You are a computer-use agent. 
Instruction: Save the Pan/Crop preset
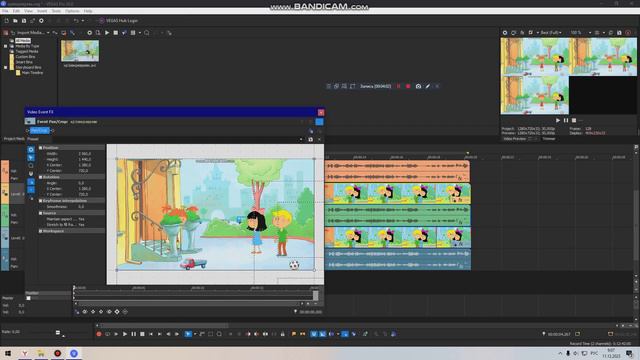click(310, 139)
